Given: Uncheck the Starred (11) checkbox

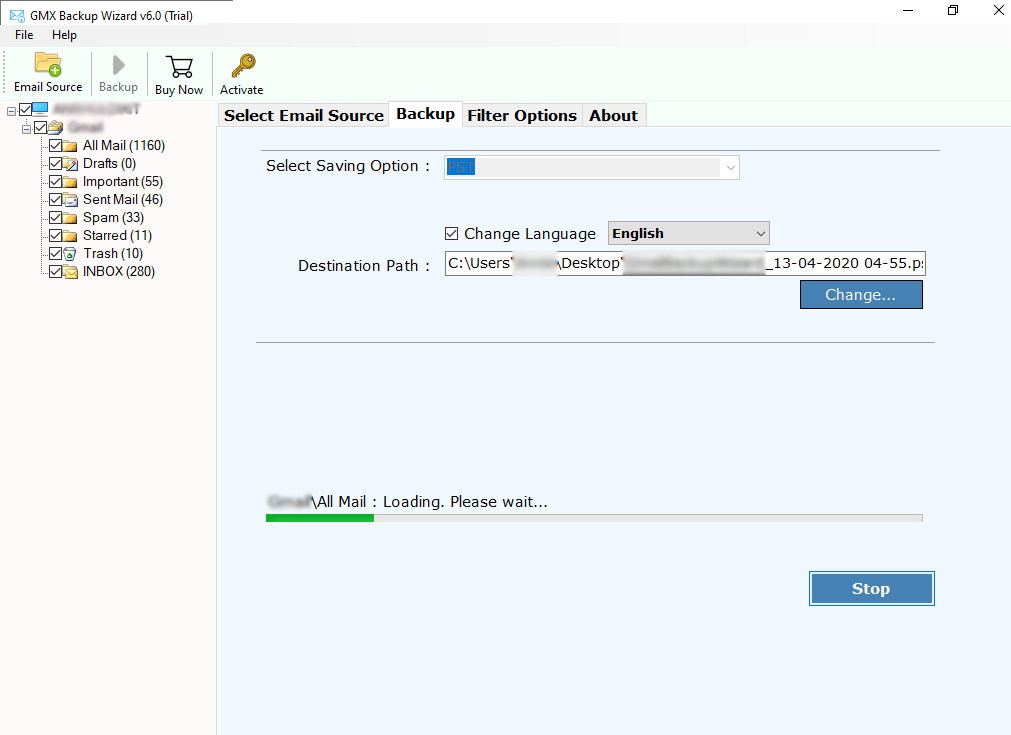Looking at the screenshot, I should (x=55, y=235).
